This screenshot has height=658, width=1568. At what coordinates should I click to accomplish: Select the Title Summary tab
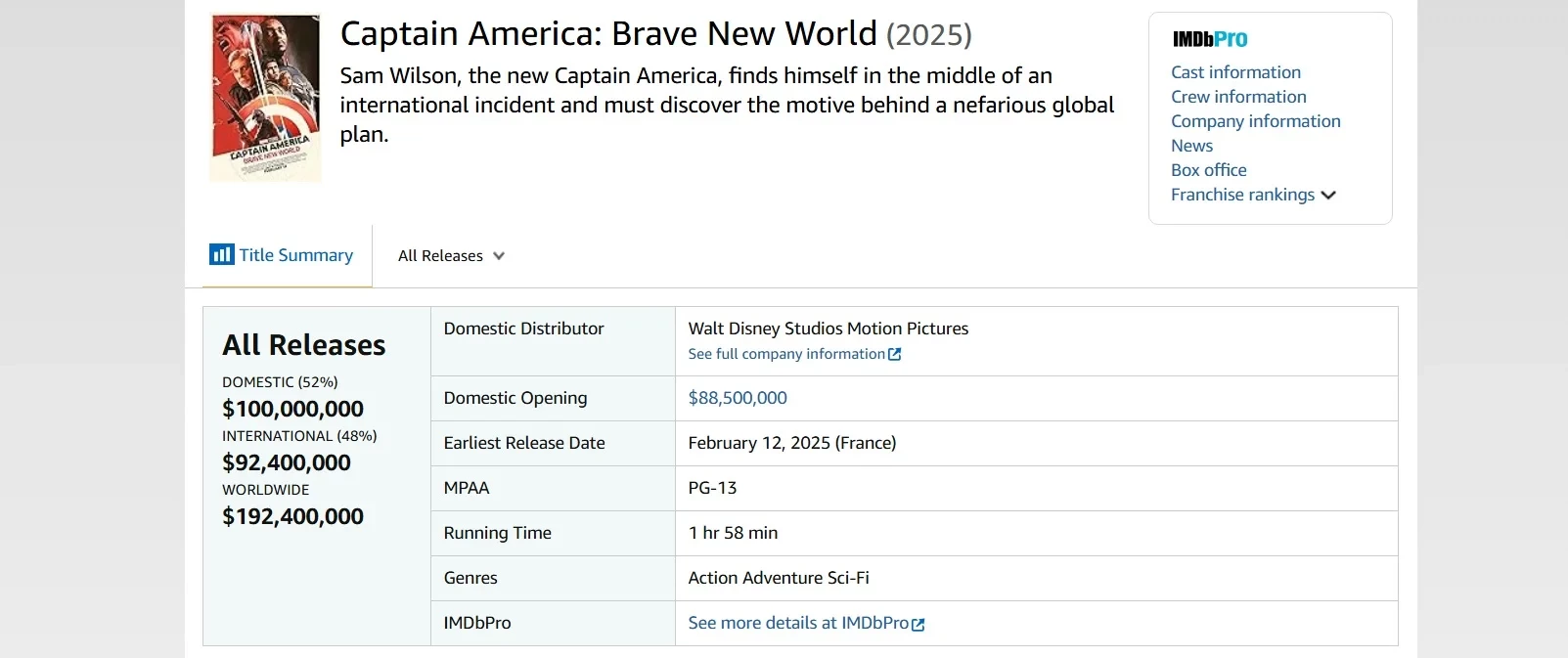(x=295, y=255)
